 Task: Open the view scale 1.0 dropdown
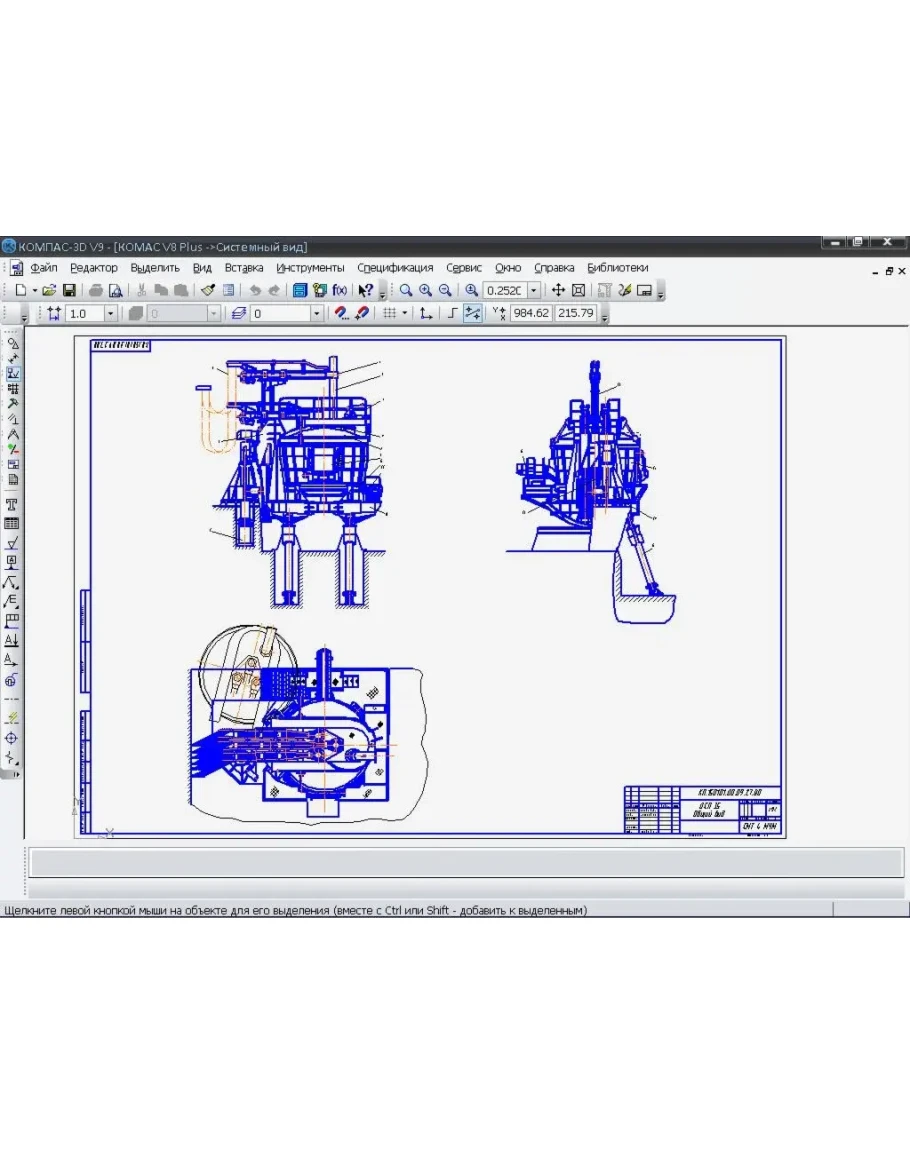click(x=110, y=313)
